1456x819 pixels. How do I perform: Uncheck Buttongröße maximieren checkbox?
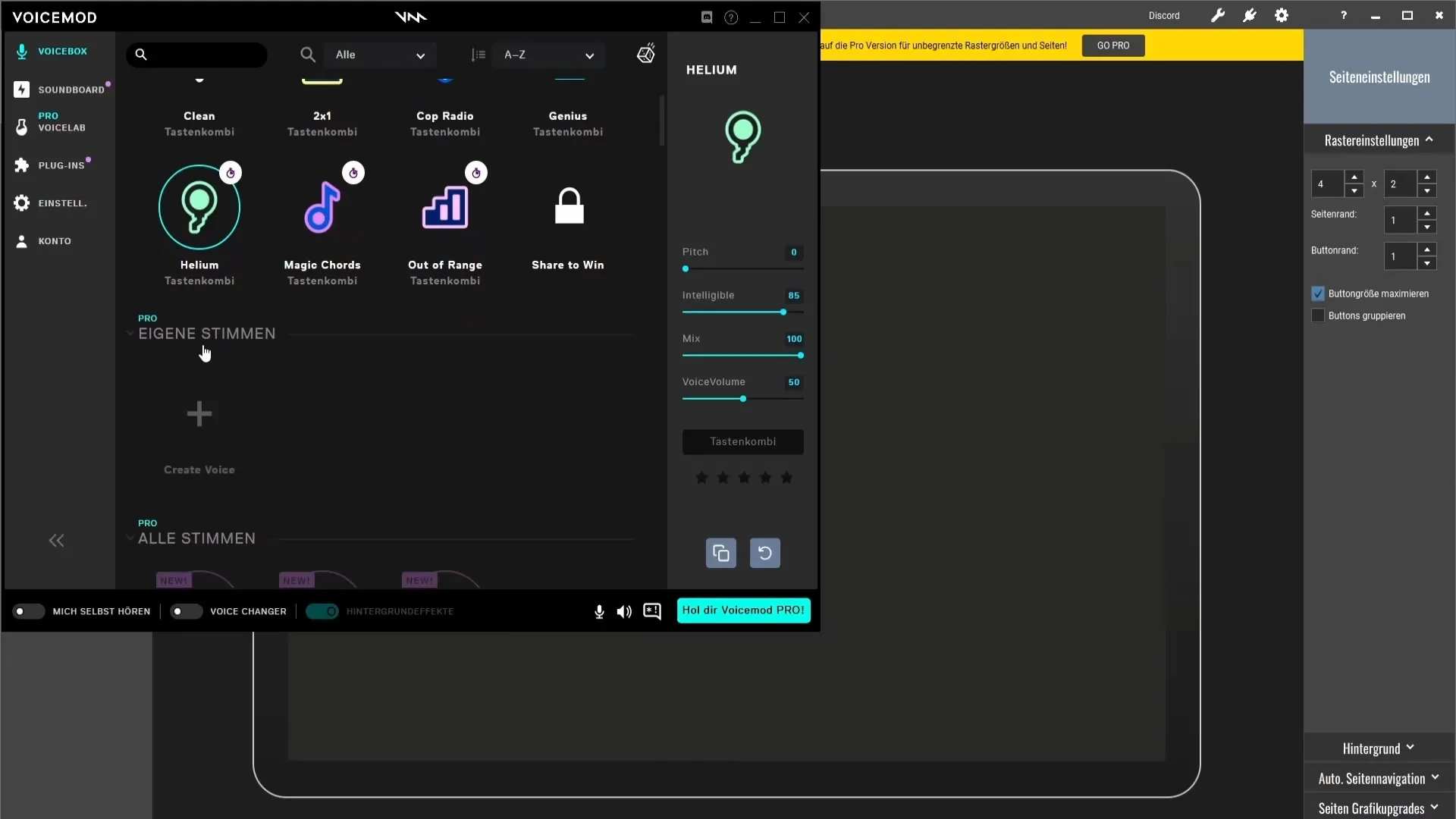point(1318,293)
